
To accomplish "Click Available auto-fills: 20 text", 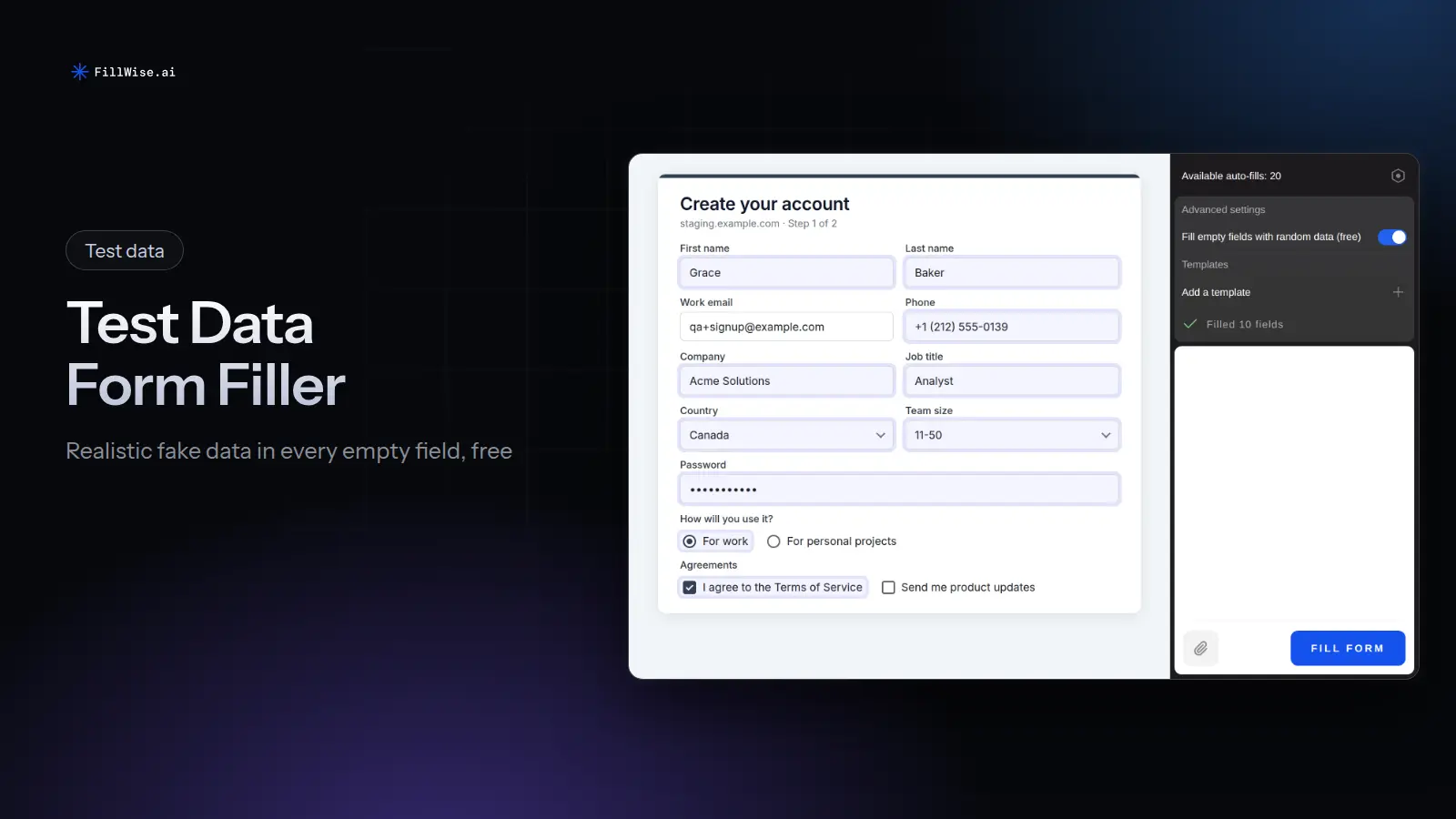I will tap(1231, 176).
